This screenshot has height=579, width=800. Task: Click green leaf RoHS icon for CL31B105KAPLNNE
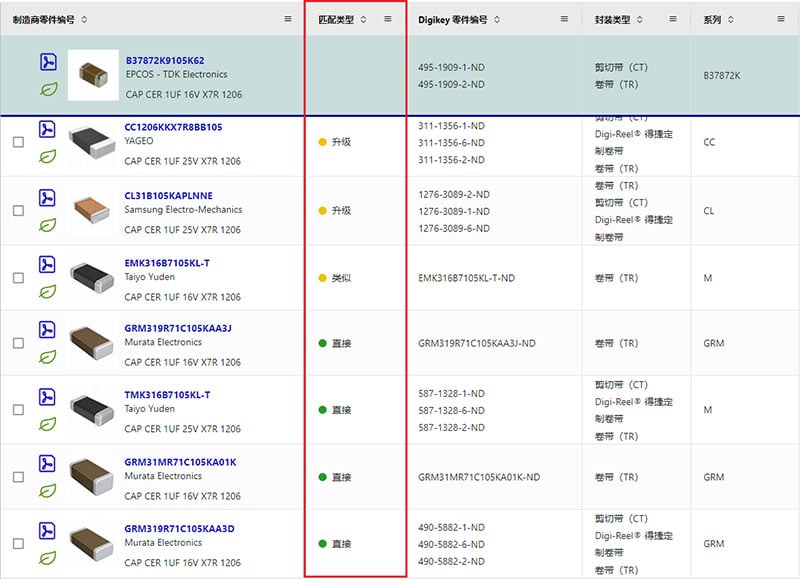[x=47, y=224]
